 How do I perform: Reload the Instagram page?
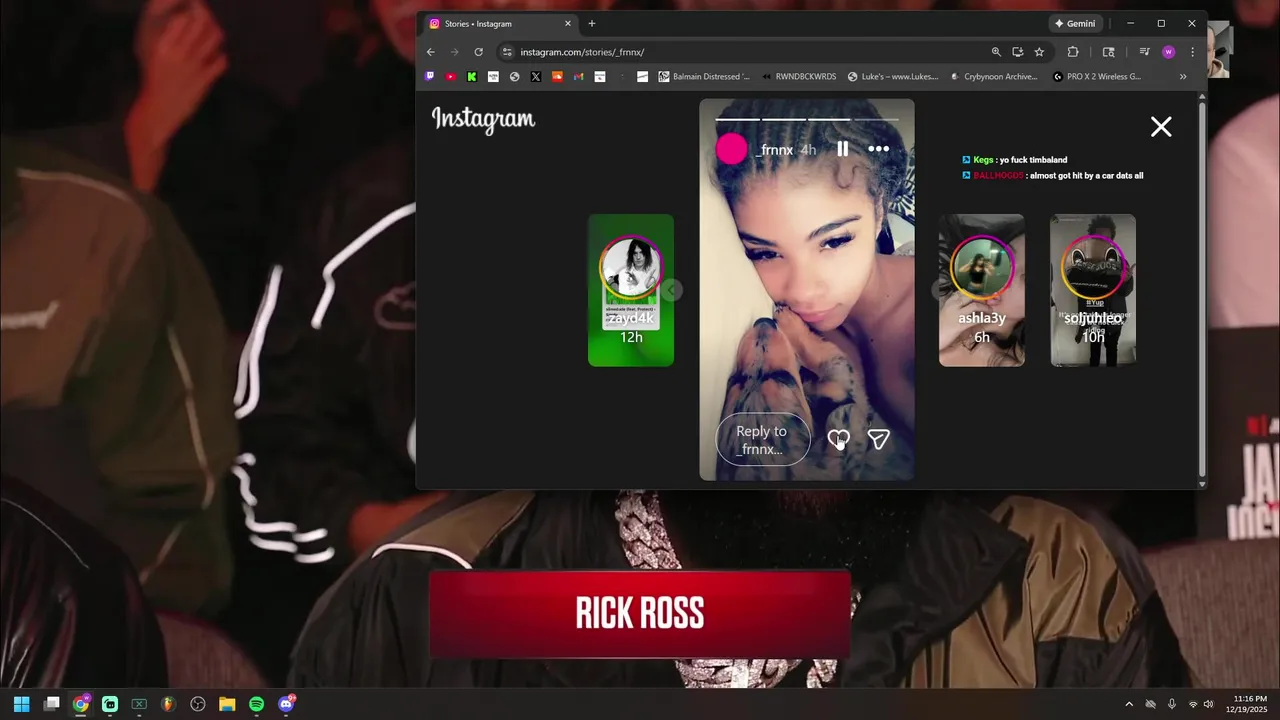pyautogui.click(x=479, y=52)
